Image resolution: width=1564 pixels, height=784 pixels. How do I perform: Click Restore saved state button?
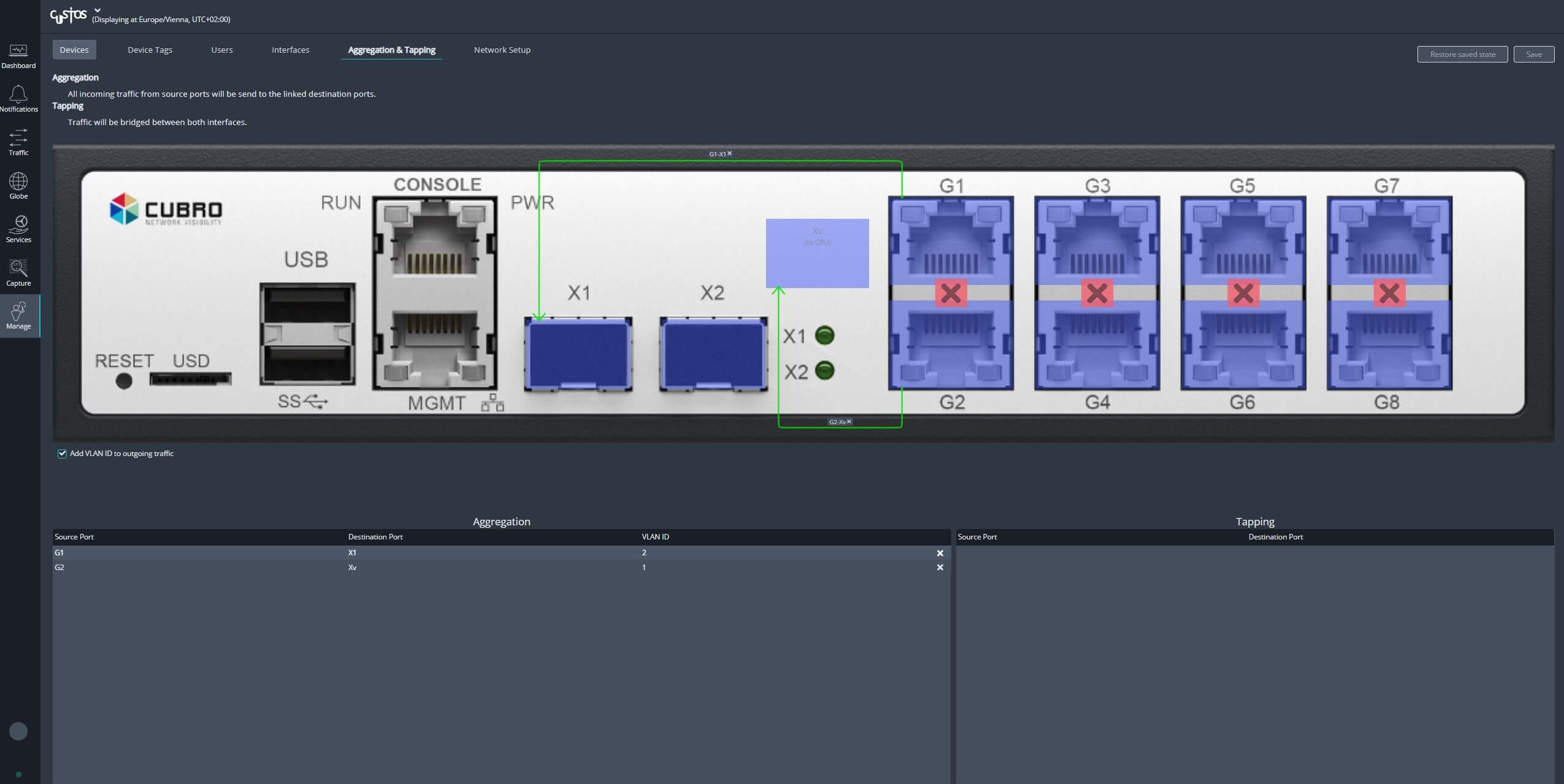1462,55
